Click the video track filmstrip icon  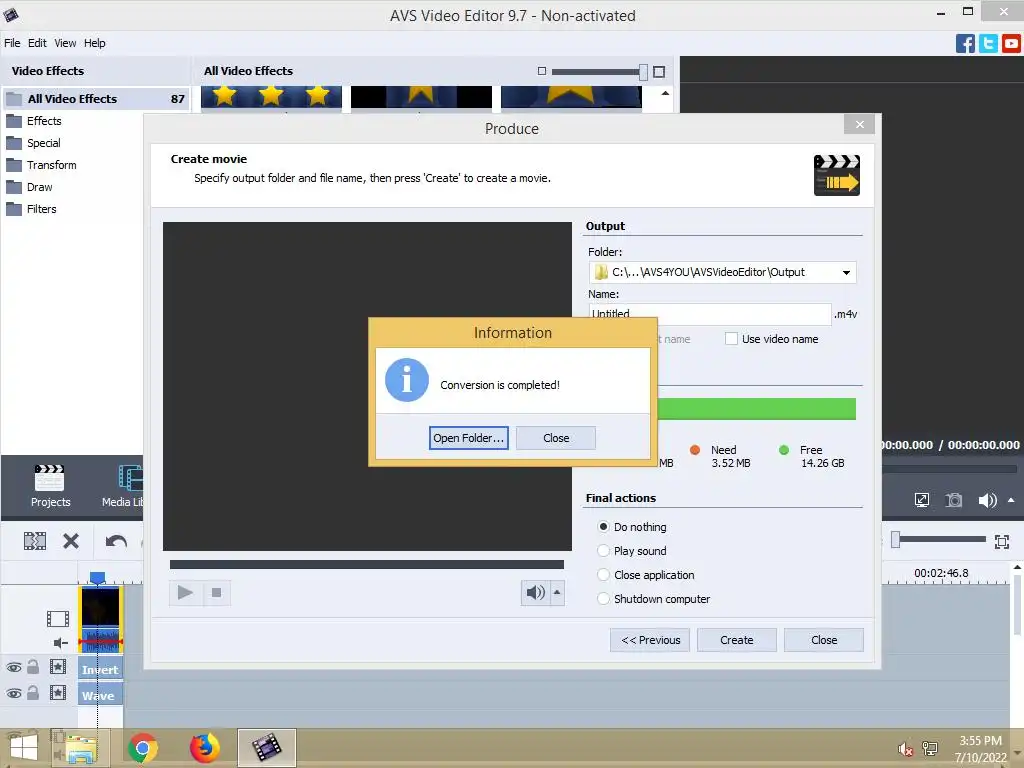(x=57, y=618)
